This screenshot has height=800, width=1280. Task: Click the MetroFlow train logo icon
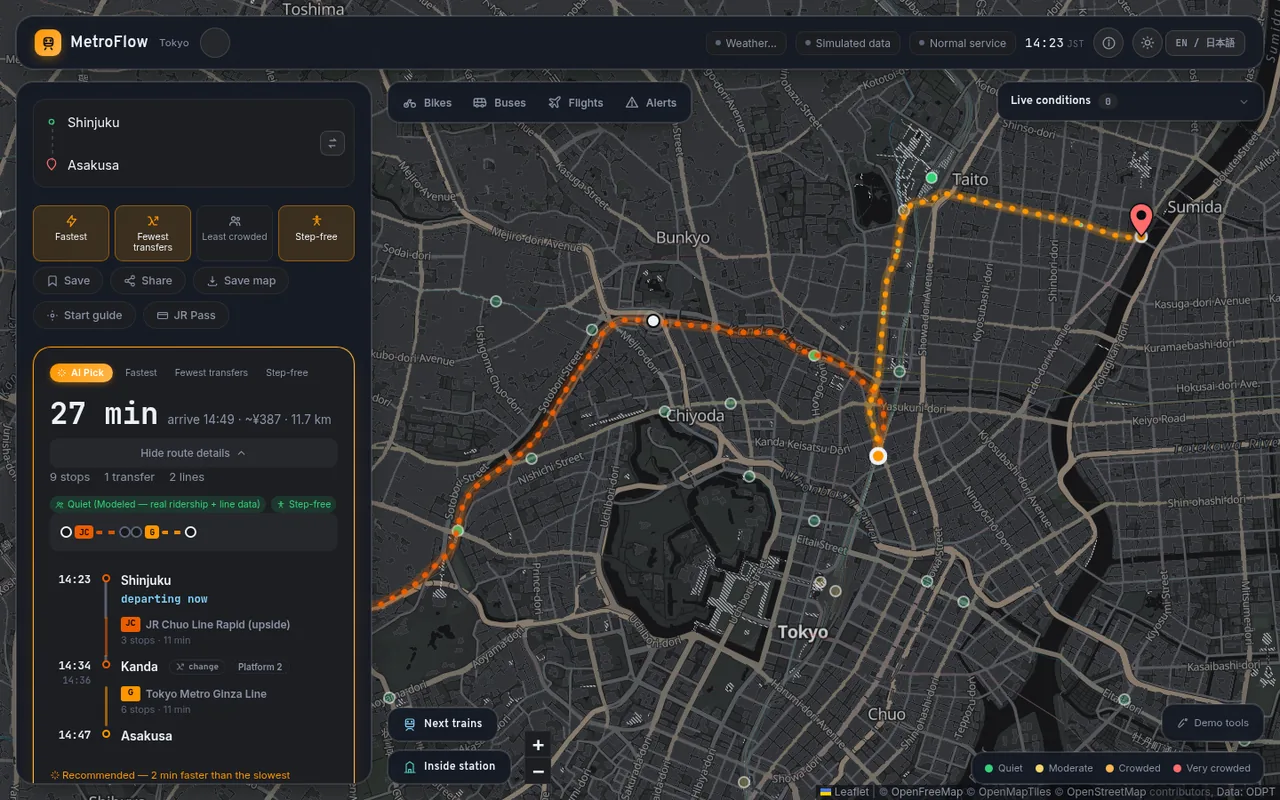coord(48,43)
